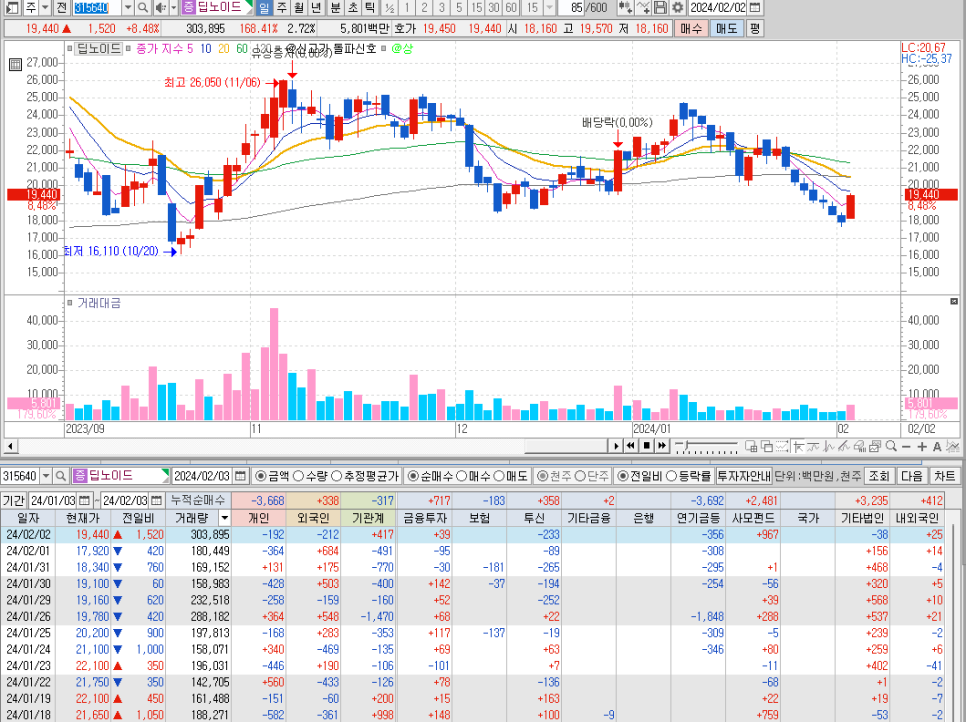Image resolution: width=966 pixels, height=722 pixels.
Task: Switch chart to 주 weekly period
Action: pos(282,7)
